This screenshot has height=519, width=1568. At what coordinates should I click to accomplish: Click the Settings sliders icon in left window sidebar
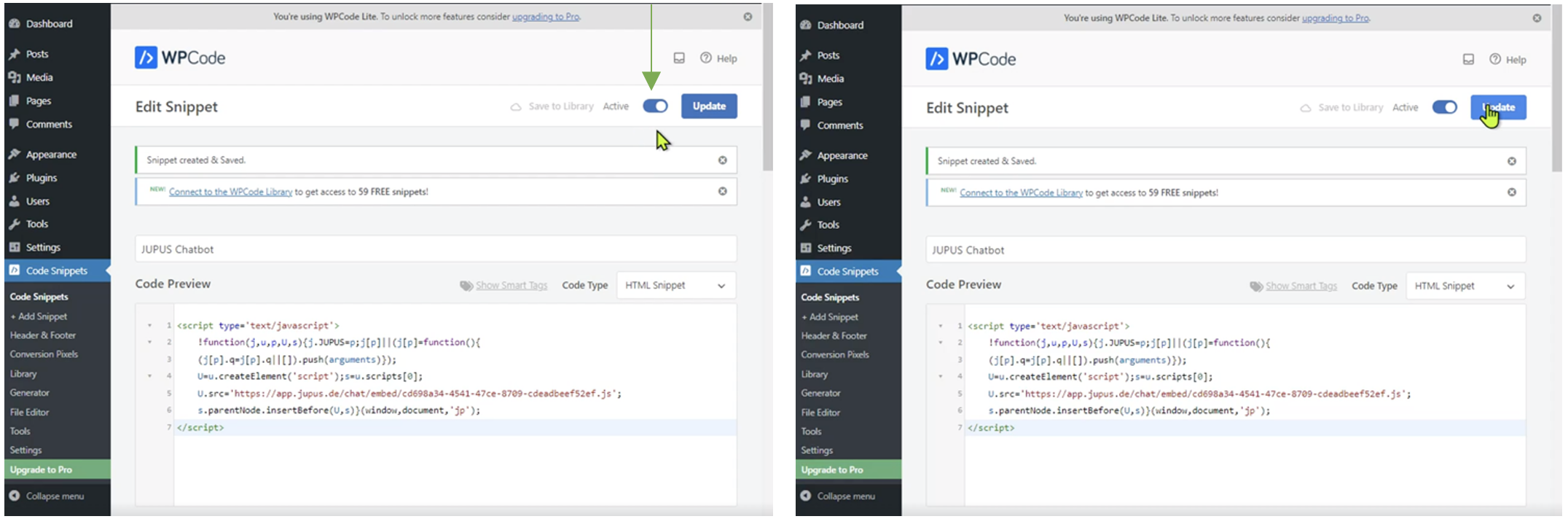[x=14, y=247]
